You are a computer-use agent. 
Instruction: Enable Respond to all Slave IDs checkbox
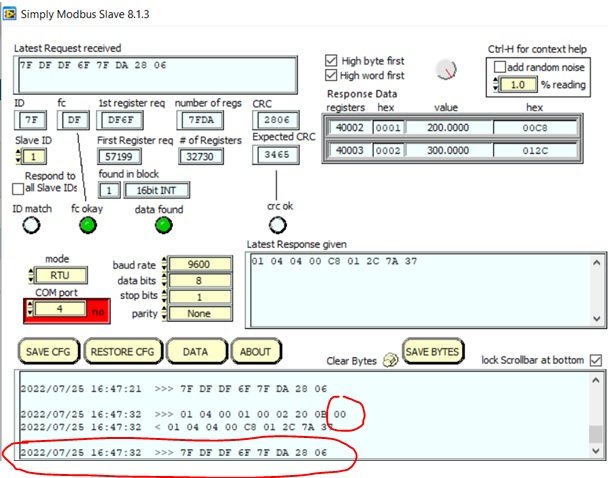click(18, 189)
